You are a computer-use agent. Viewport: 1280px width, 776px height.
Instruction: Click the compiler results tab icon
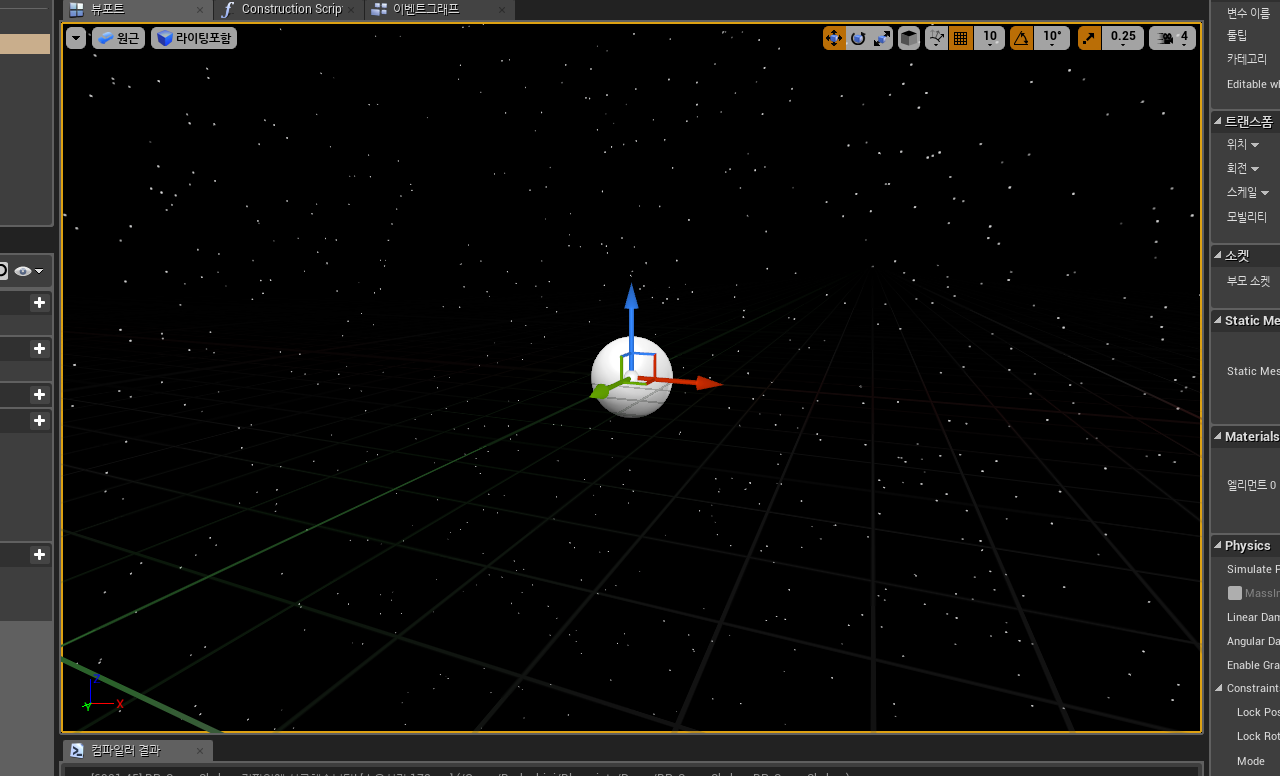[x=77, y=750]
